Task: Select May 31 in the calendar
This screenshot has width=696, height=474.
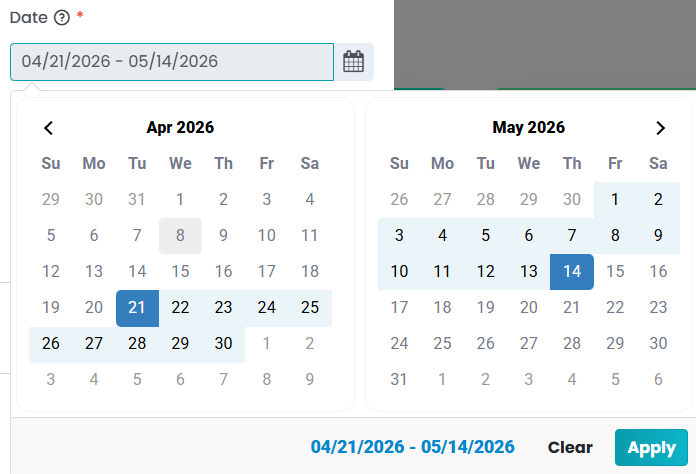Action: click(x=399, y=380)
